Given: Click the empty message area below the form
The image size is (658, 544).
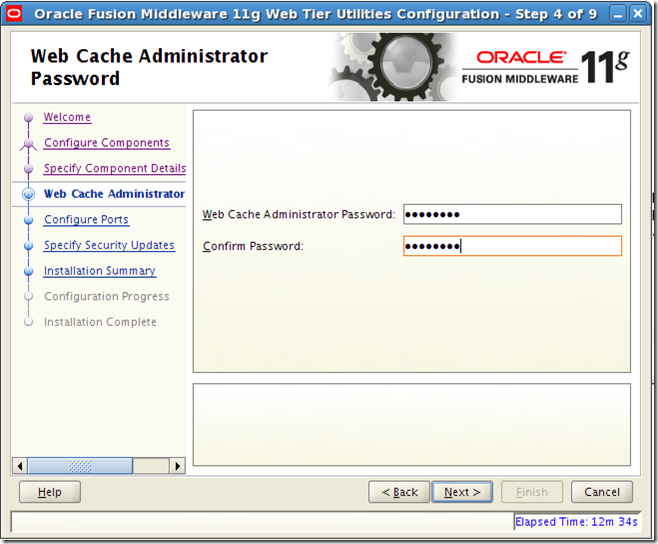Looking at the screenshot, I should click(412, 424).
